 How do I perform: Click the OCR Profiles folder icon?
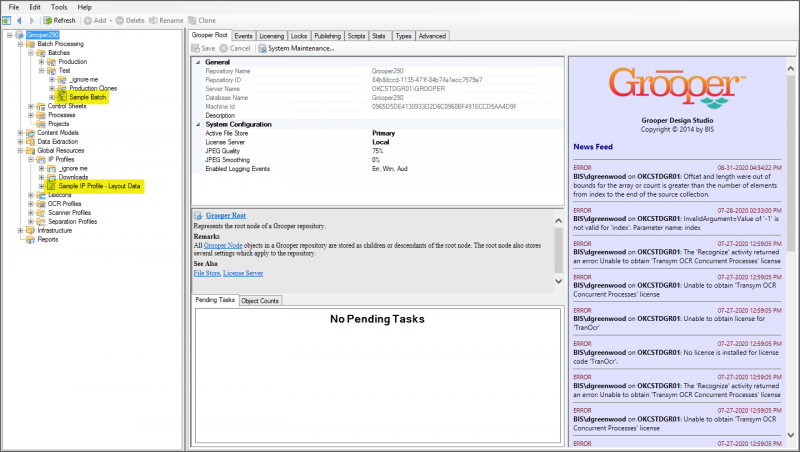point(41,204)
